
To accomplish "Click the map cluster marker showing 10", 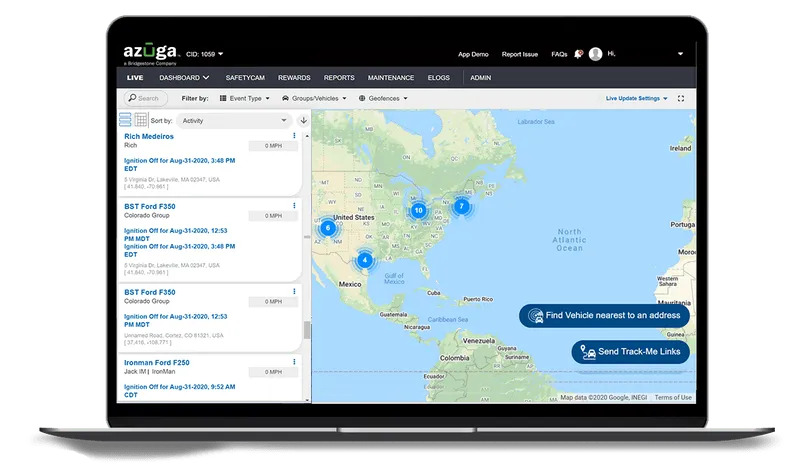I will (x=418, y=210).
